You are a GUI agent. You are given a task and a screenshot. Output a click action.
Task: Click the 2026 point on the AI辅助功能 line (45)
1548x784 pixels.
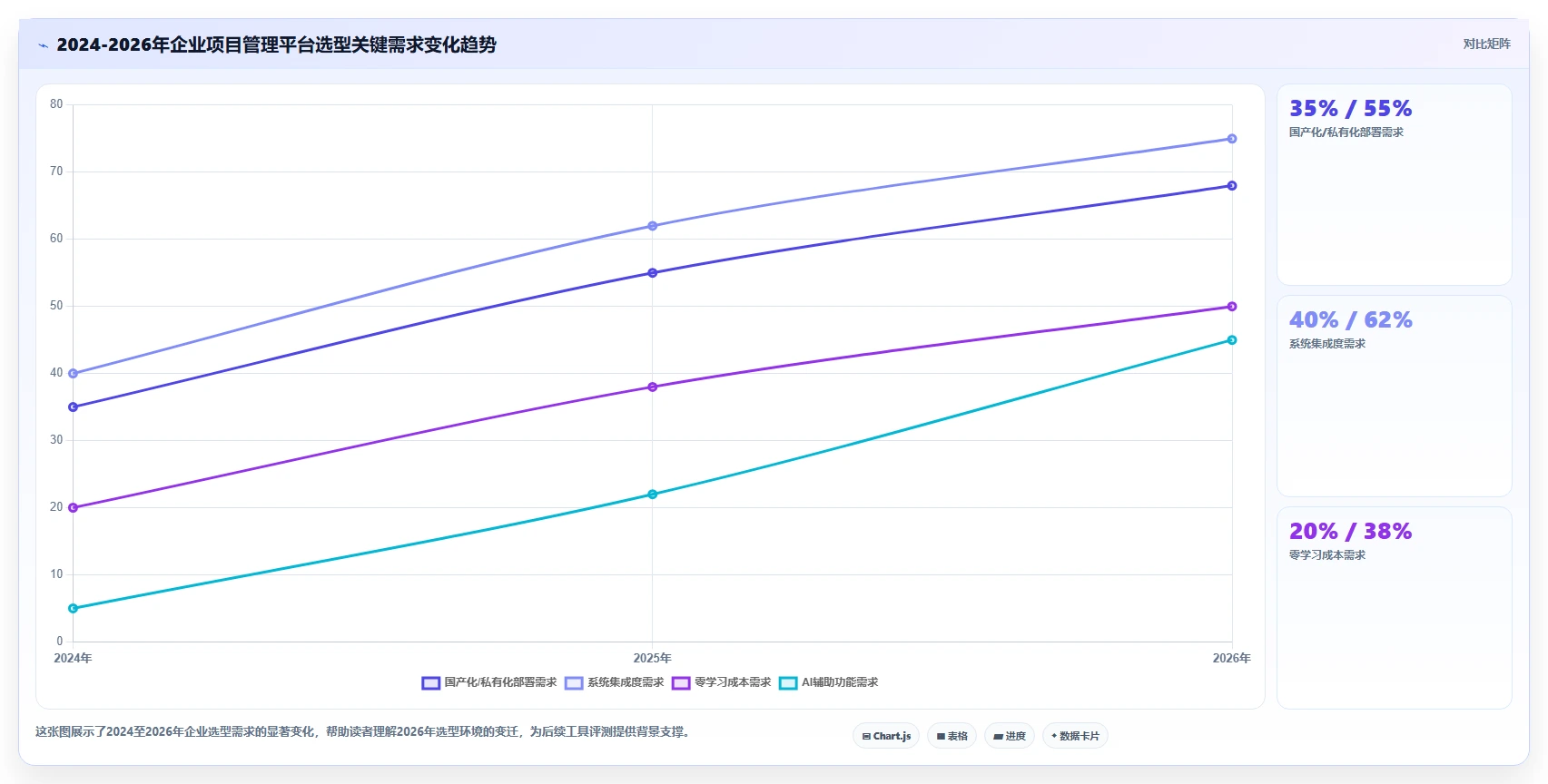pos(1232,340)
